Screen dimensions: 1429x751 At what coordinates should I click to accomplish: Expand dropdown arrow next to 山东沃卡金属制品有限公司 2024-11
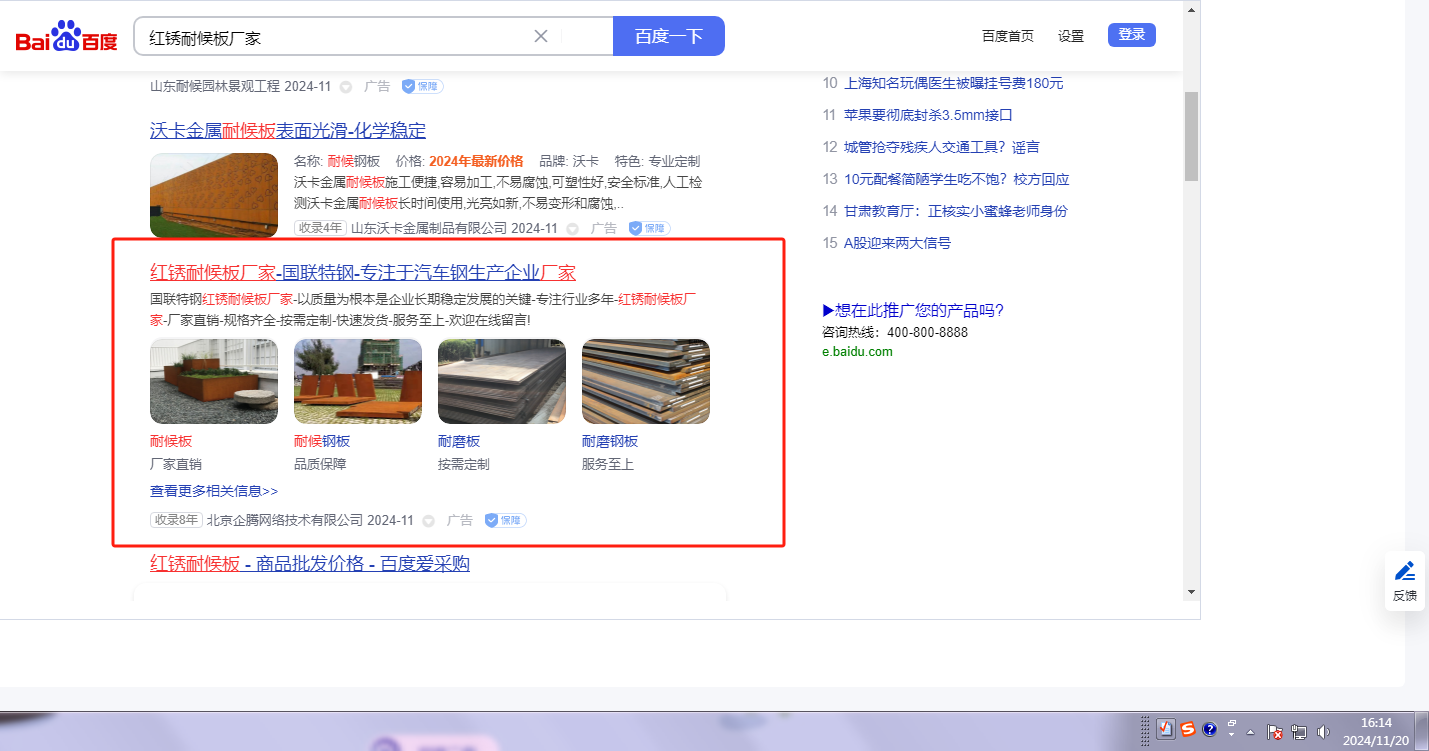coord(573,228)
